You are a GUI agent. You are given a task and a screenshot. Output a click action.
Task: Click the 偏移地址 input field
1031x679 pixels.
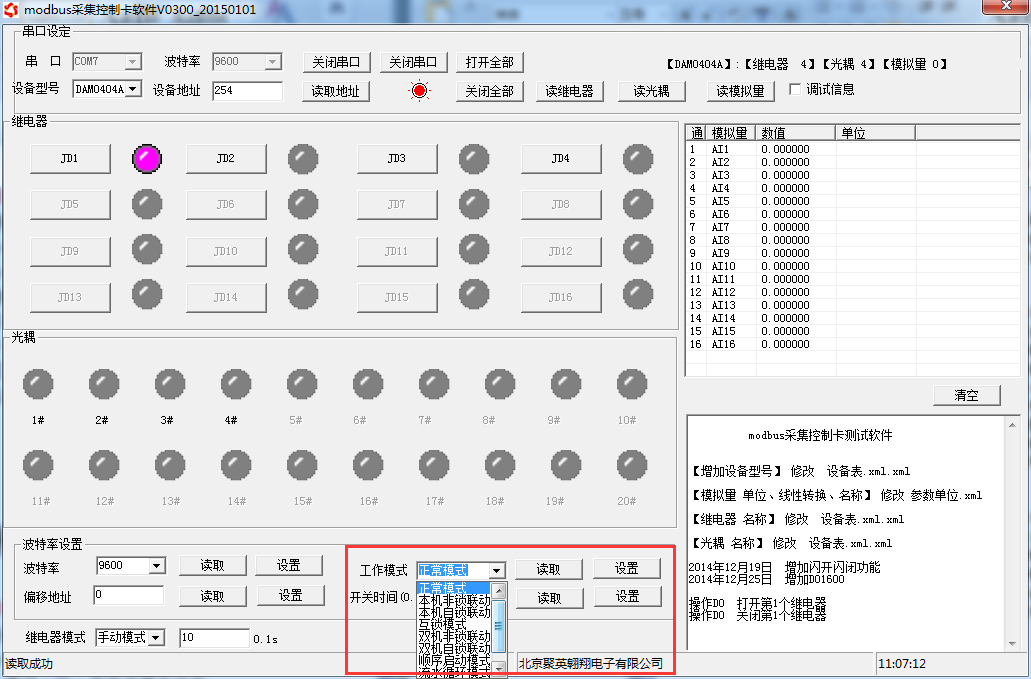click(128, 595)
